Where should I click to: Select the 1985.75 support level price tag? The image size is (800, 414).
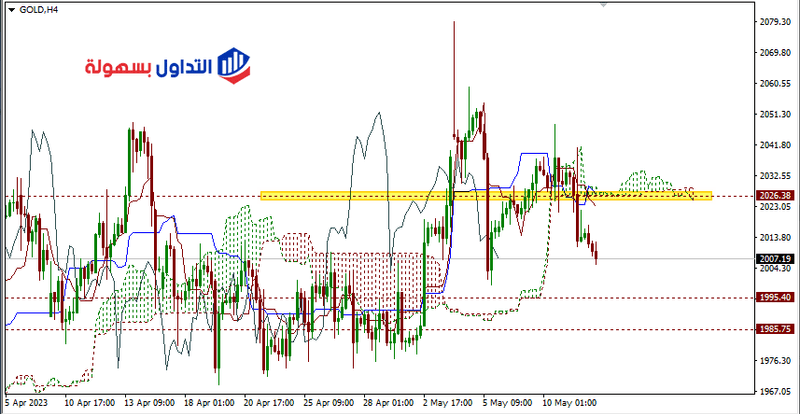775,329
